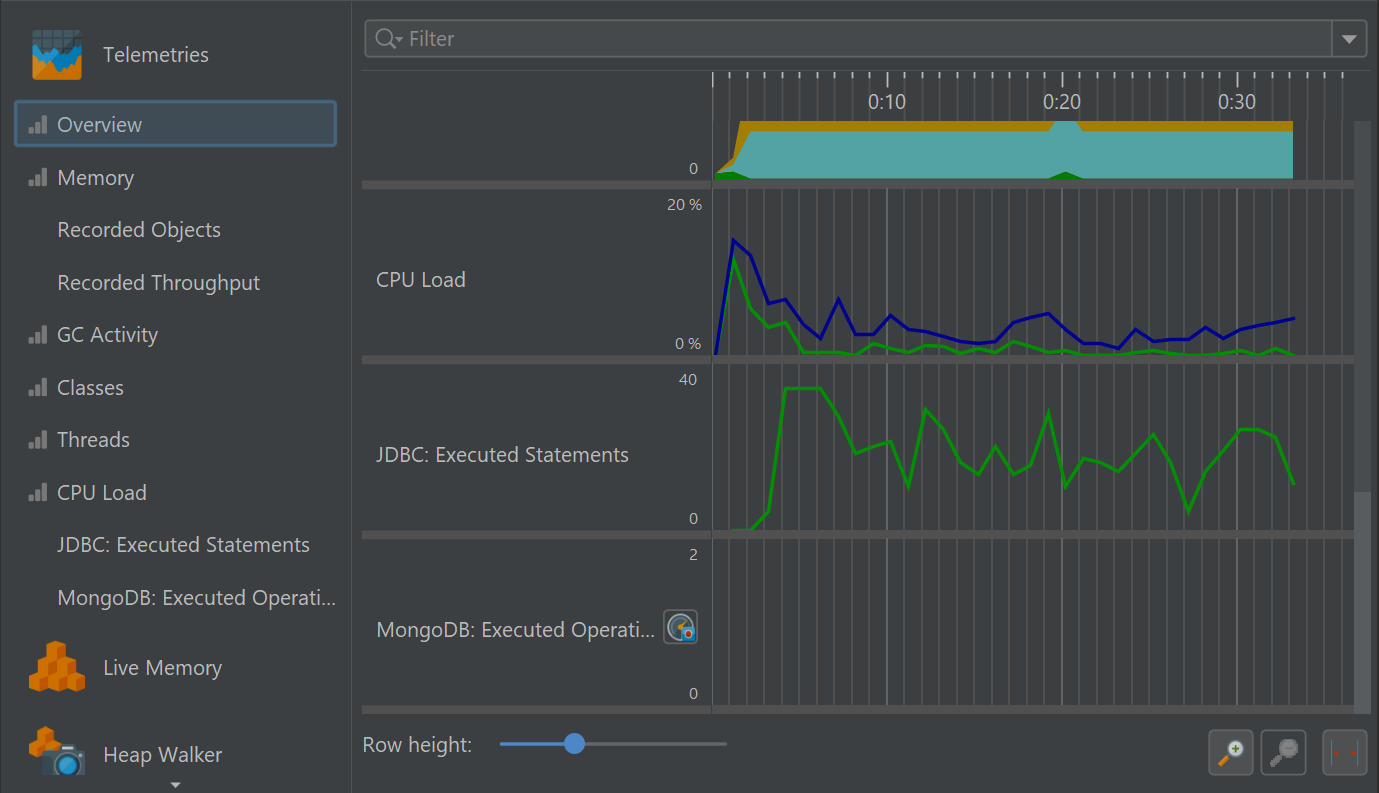
Task: Click the magnifier icon in the Filter box
Action: coord(386,39)
